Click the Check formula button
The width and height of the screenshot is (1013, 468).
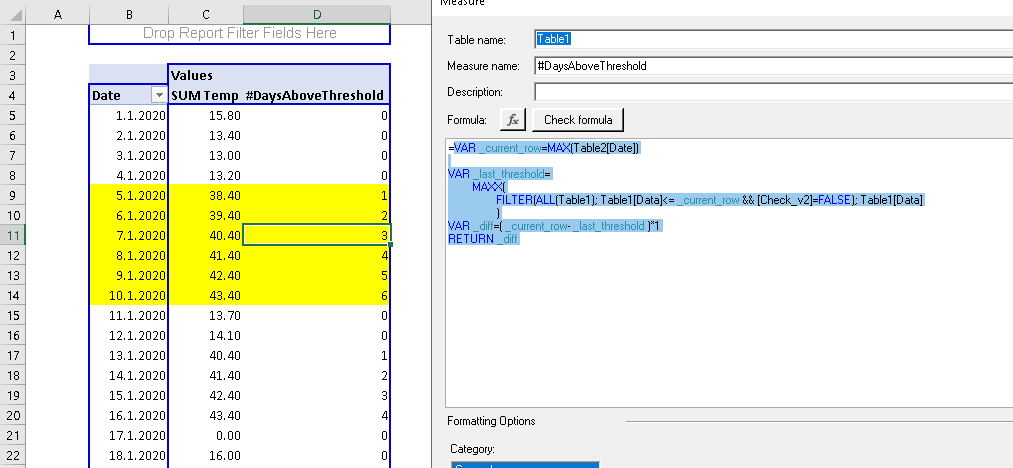coord(578,120)
